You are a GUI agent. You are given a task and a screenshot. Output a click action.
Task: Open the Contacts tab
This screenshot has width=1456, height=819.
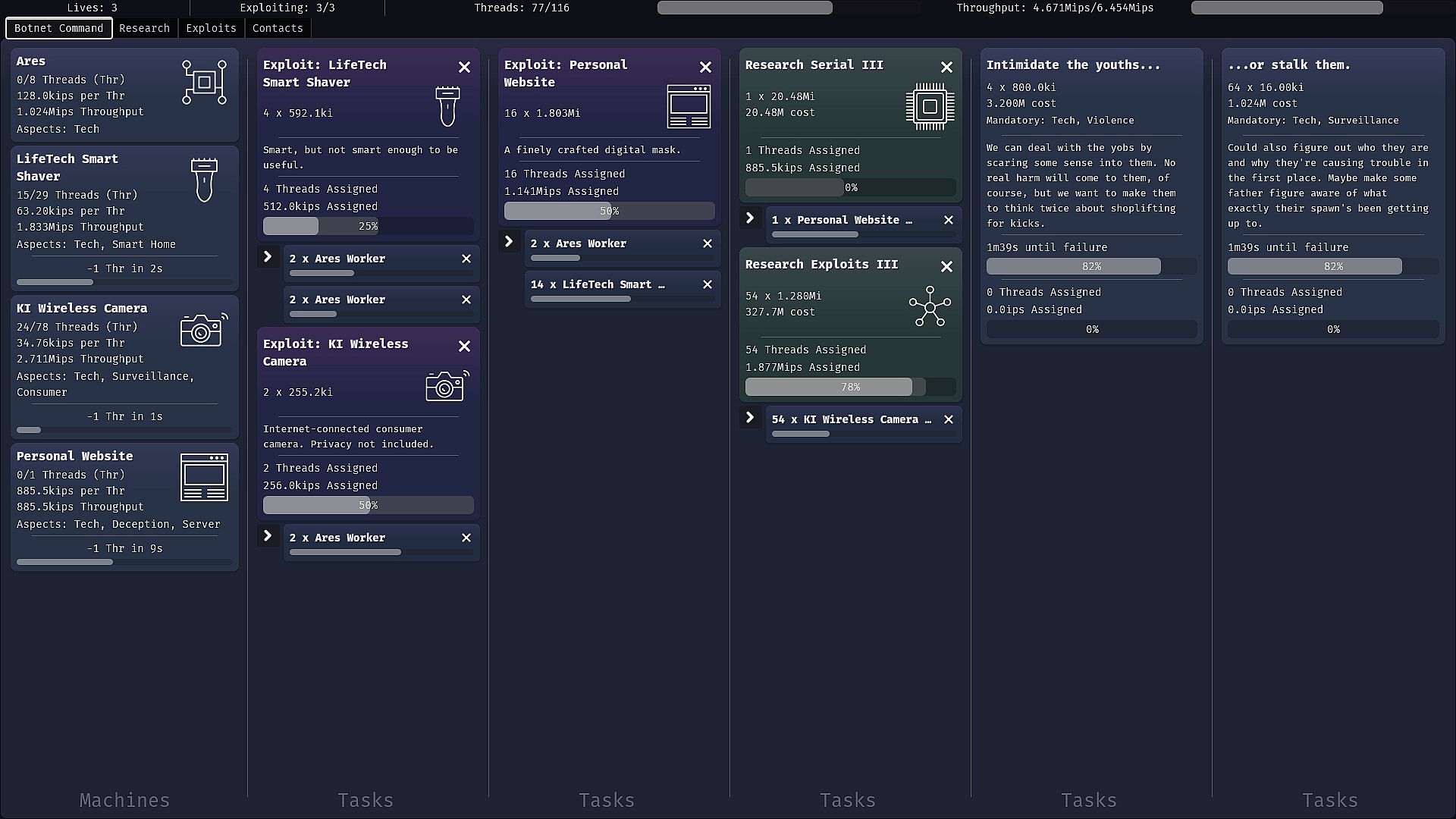(278, 28)
